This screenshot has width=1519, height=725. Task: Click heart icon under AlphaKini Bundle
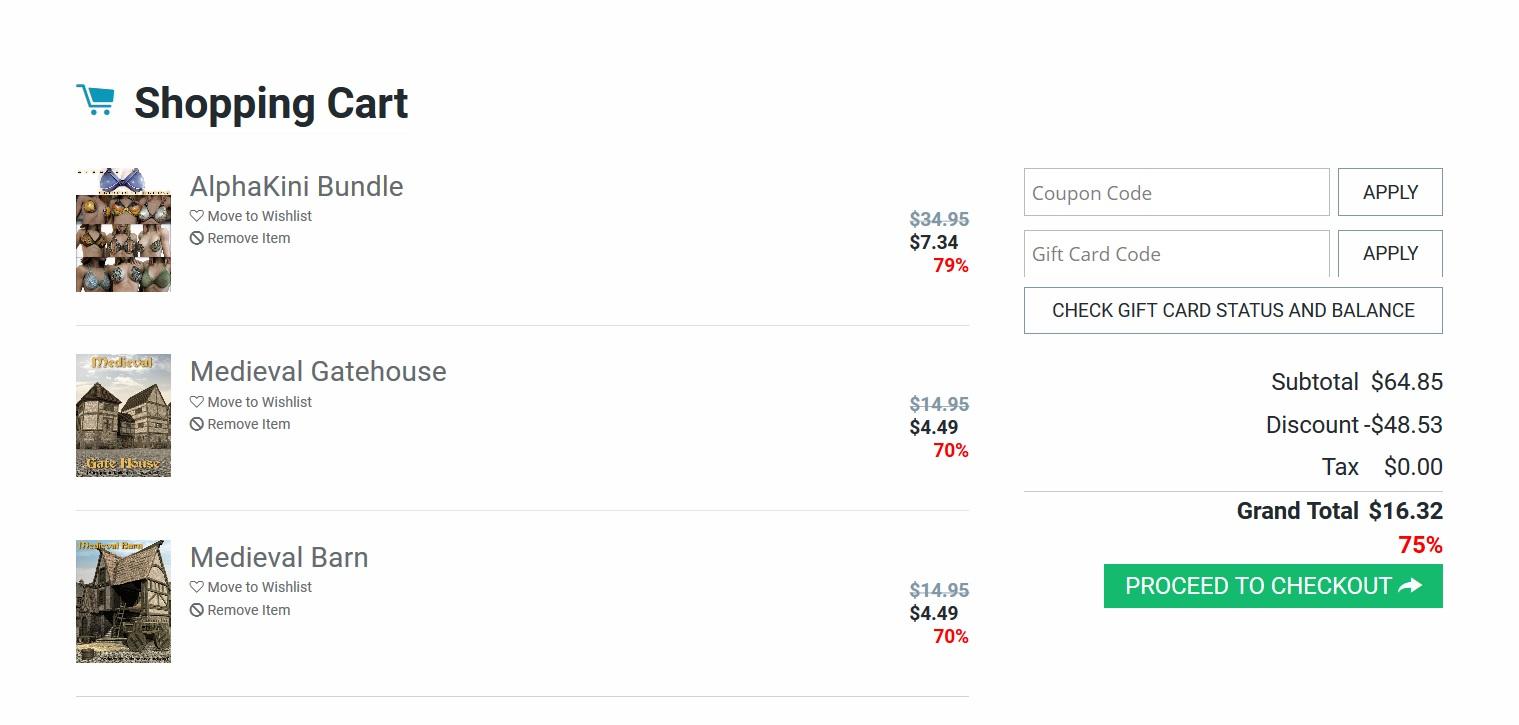197,216
